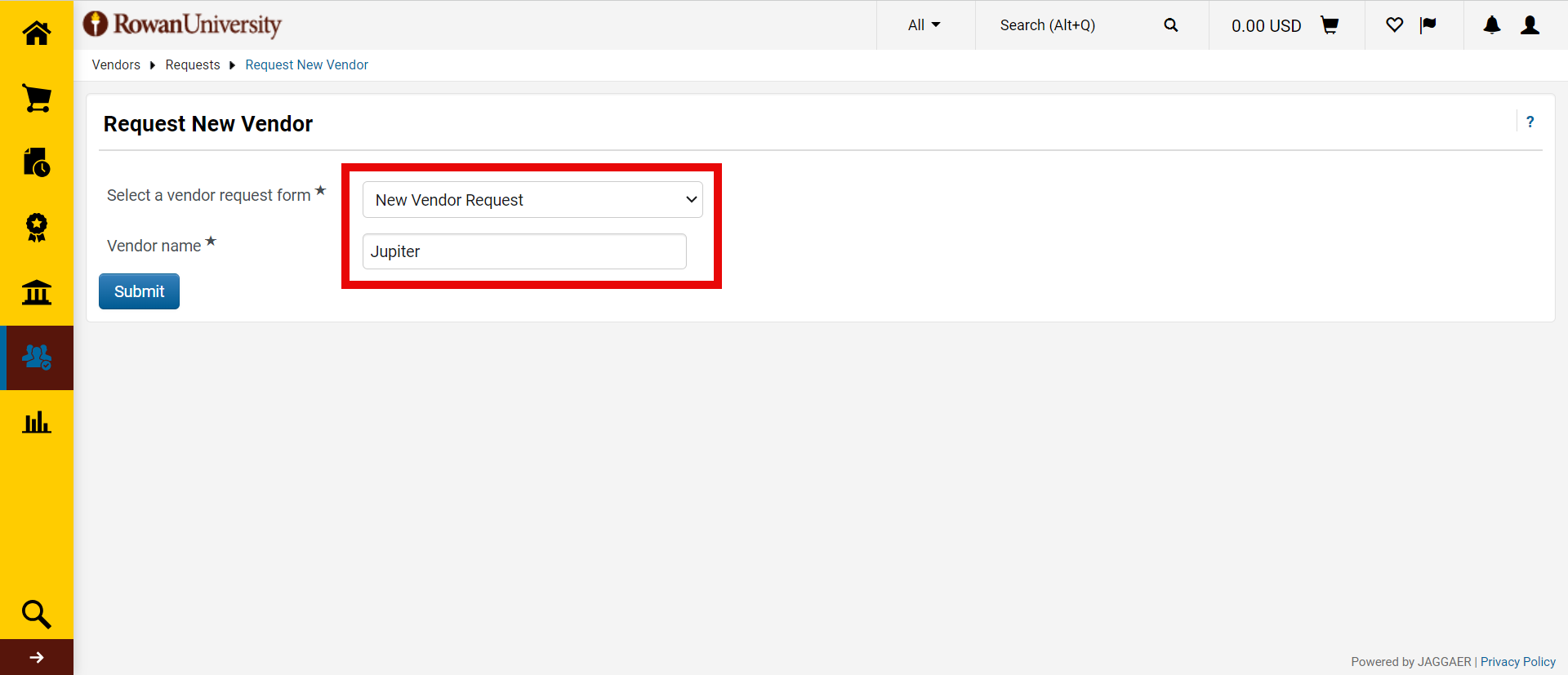Open the Vendors people icon in sidebar
The image size is (1568, 675).
pos(37,357)
